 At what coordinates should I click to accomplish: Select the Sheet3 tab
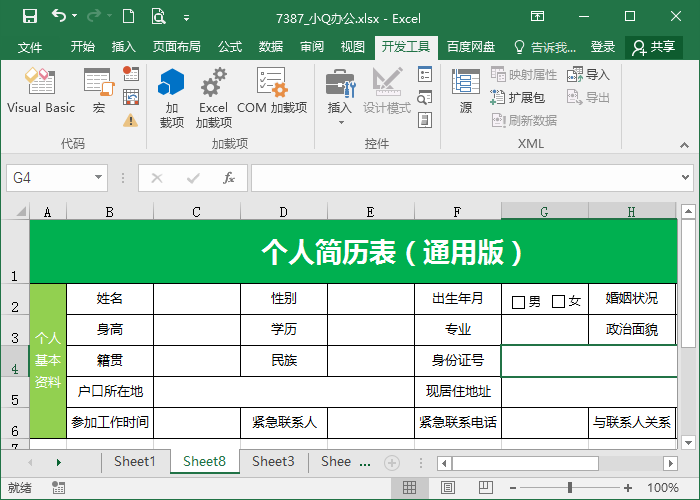pos(273,461)
